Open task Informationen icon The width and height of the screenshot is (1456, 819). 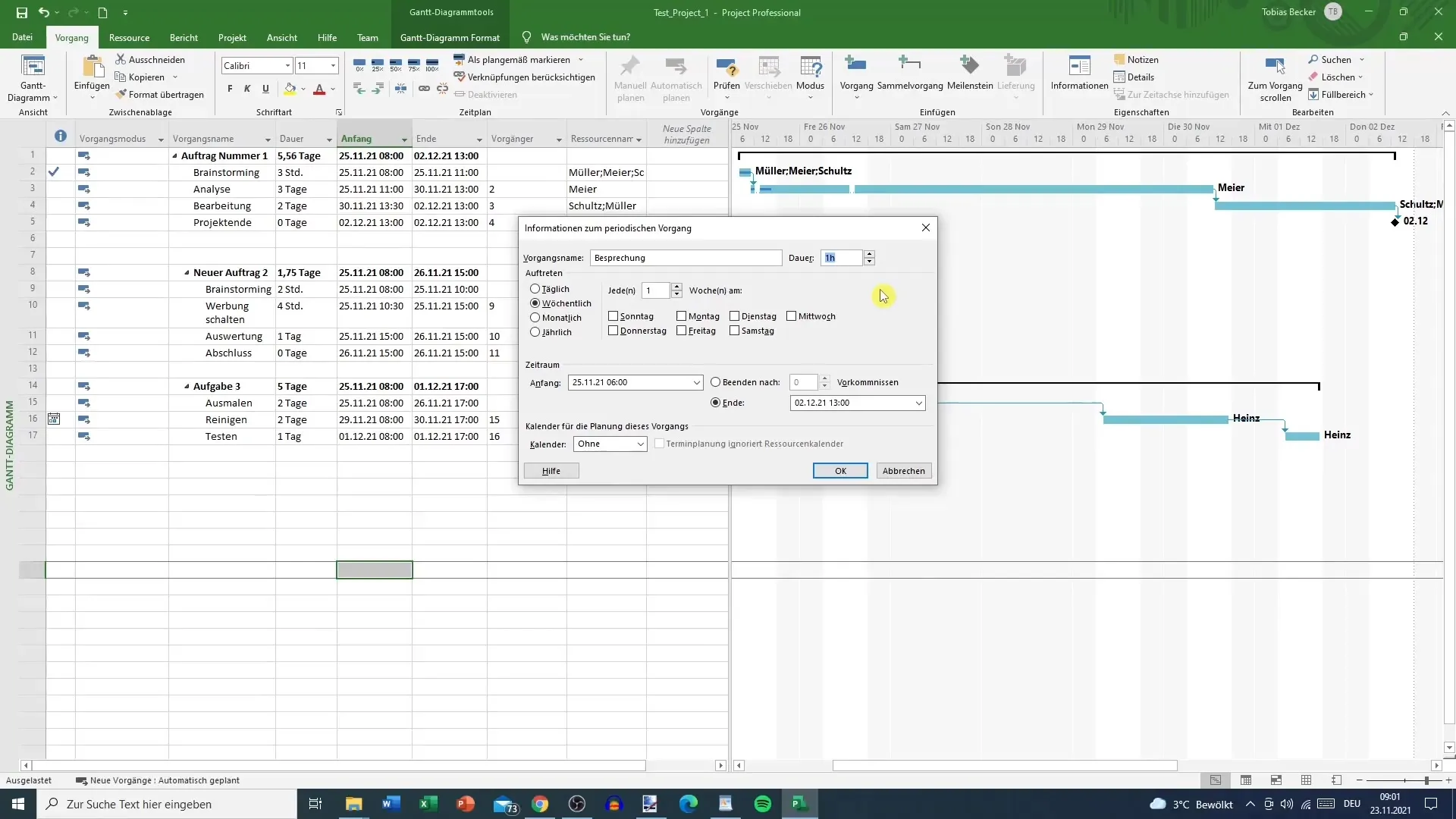click(x=1079, y=67)
